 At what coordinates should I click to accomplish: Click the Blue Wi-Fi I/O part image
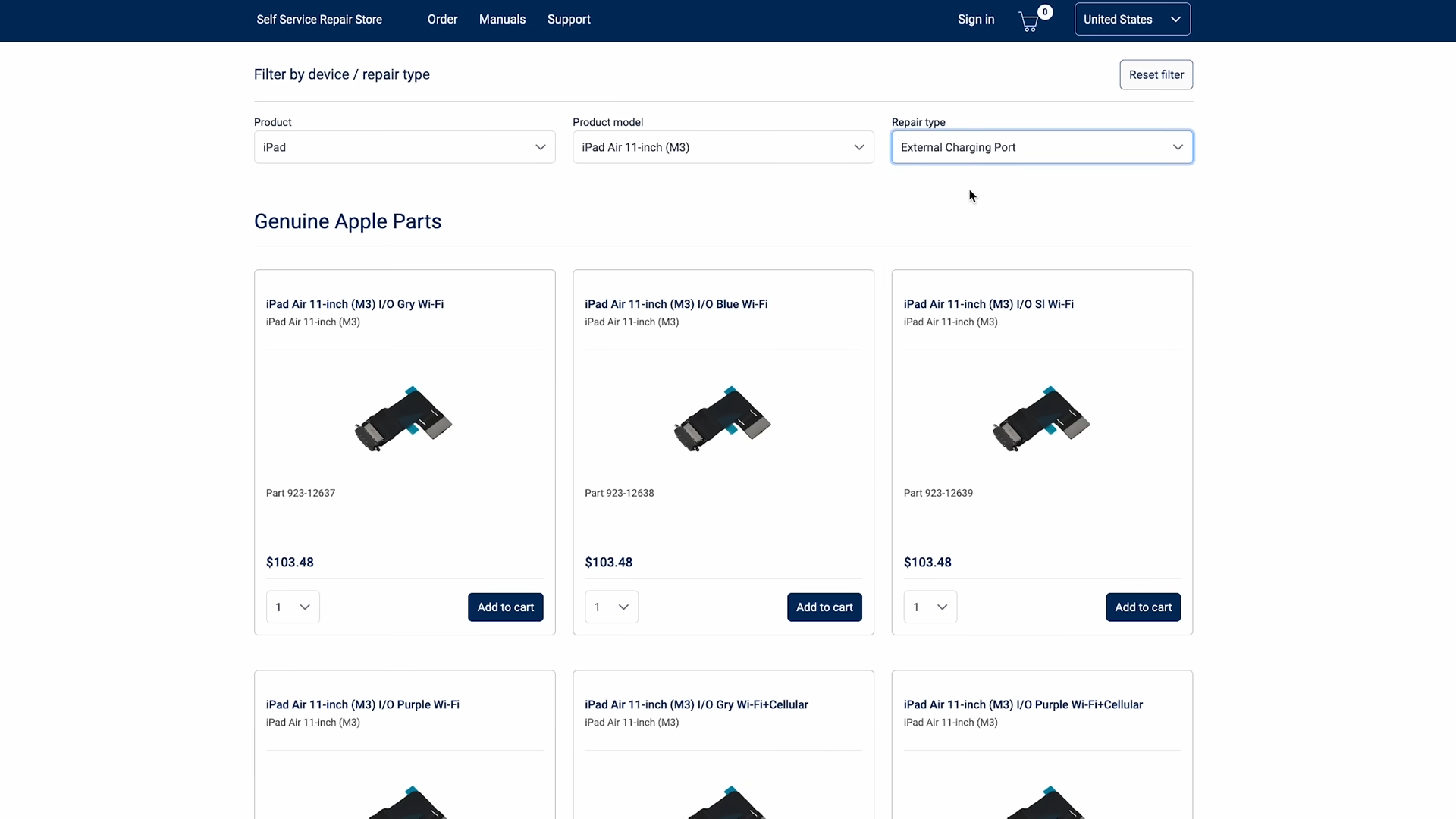click(x=723, y=419)
